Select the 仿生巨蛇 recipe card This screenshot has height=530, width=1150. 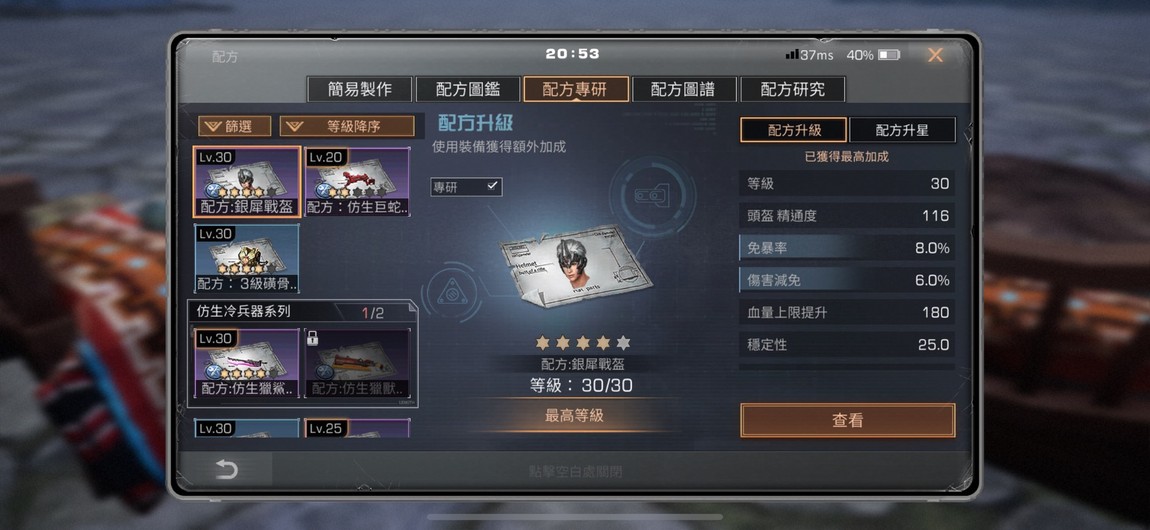(x=356, y=181)
